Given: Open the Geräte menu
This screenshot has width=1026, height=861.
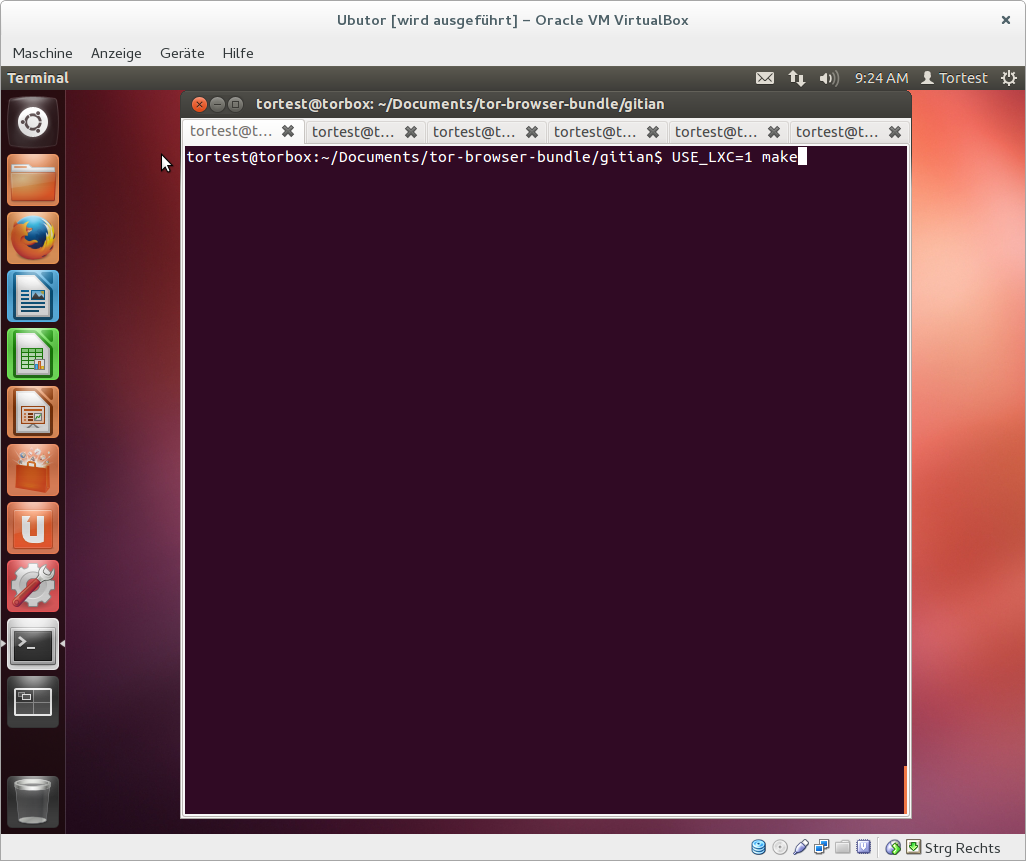Looking at the screenshot, I should (x=182, y=53).
